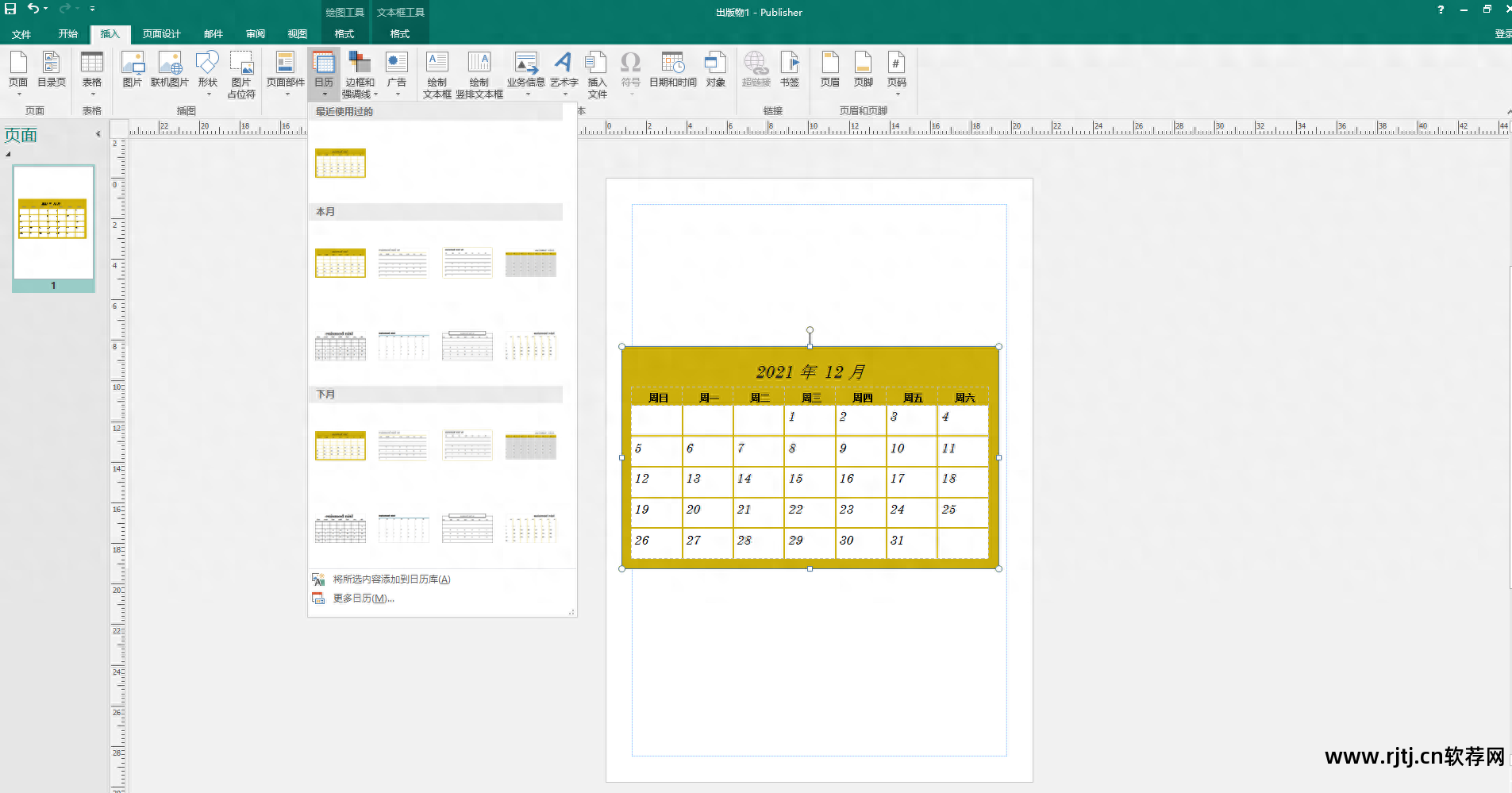1512x793 pixels.
Task: Select the recently used yellow calendar thumbnail
Action: tap(340, 163)
